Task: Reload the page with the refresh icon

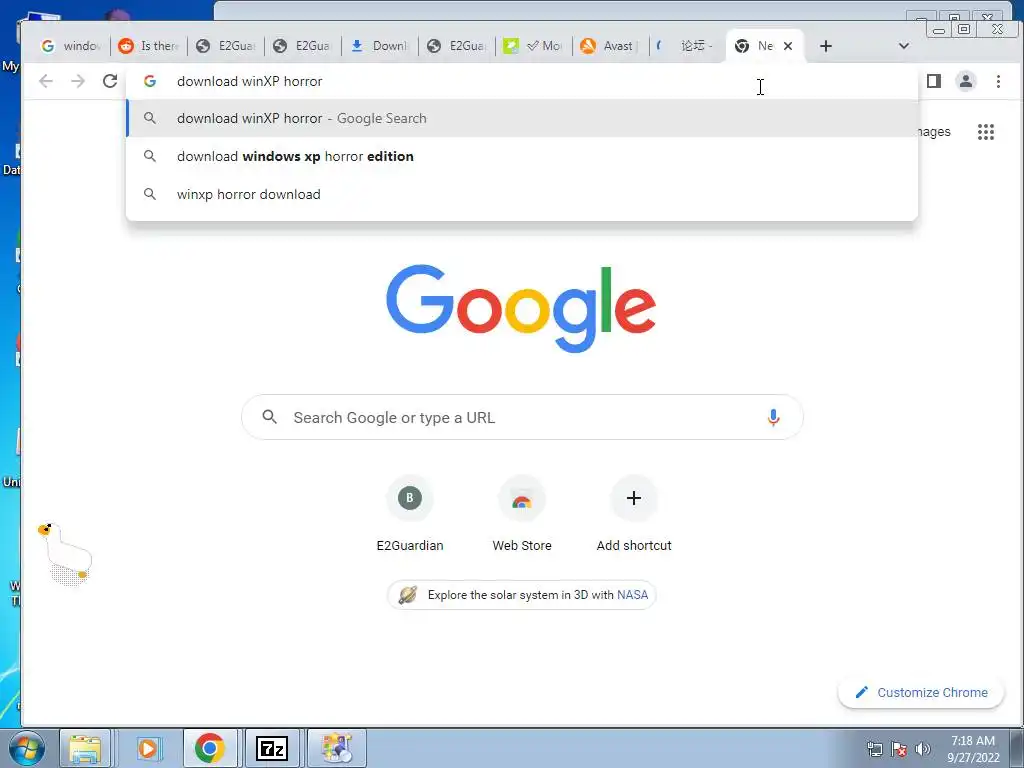Action: [x=110, y=81]
